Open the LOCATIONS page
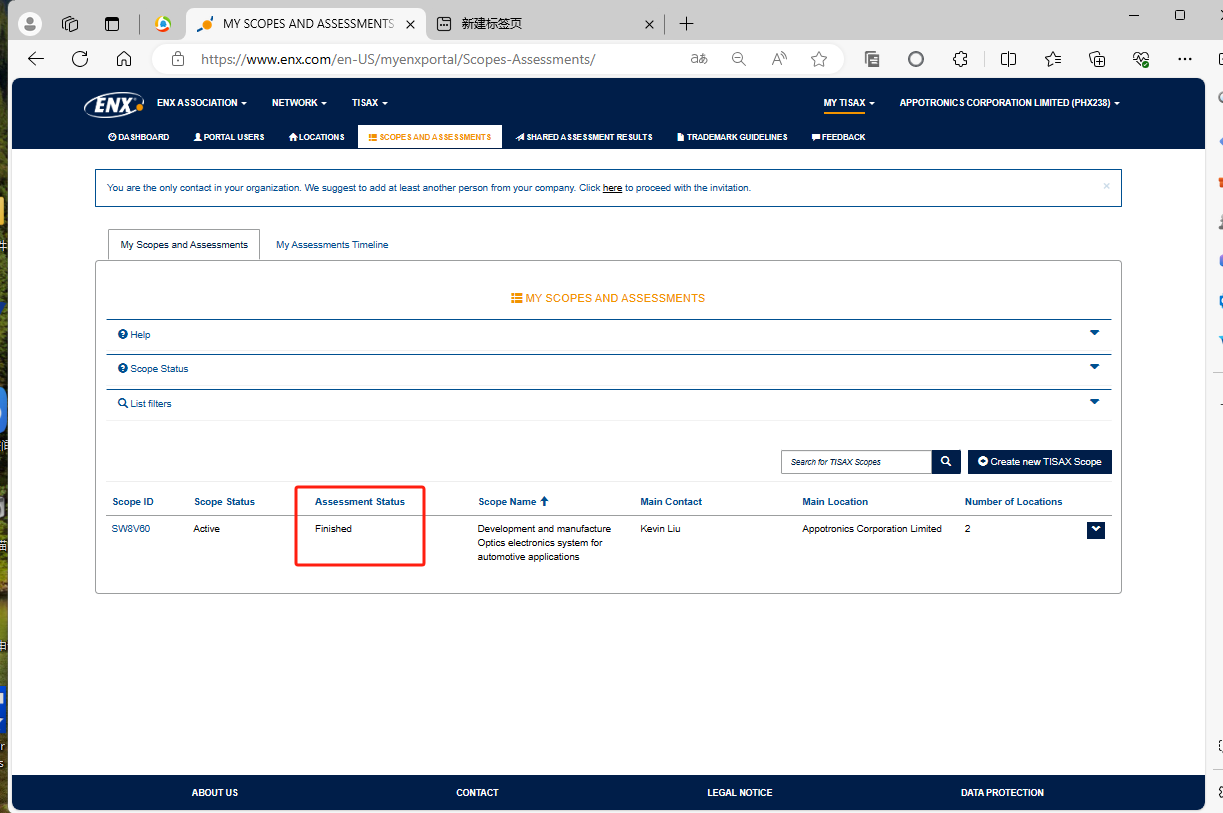Image resolution: width=1223 pixels, height=813 pixels. coord(316,137)
